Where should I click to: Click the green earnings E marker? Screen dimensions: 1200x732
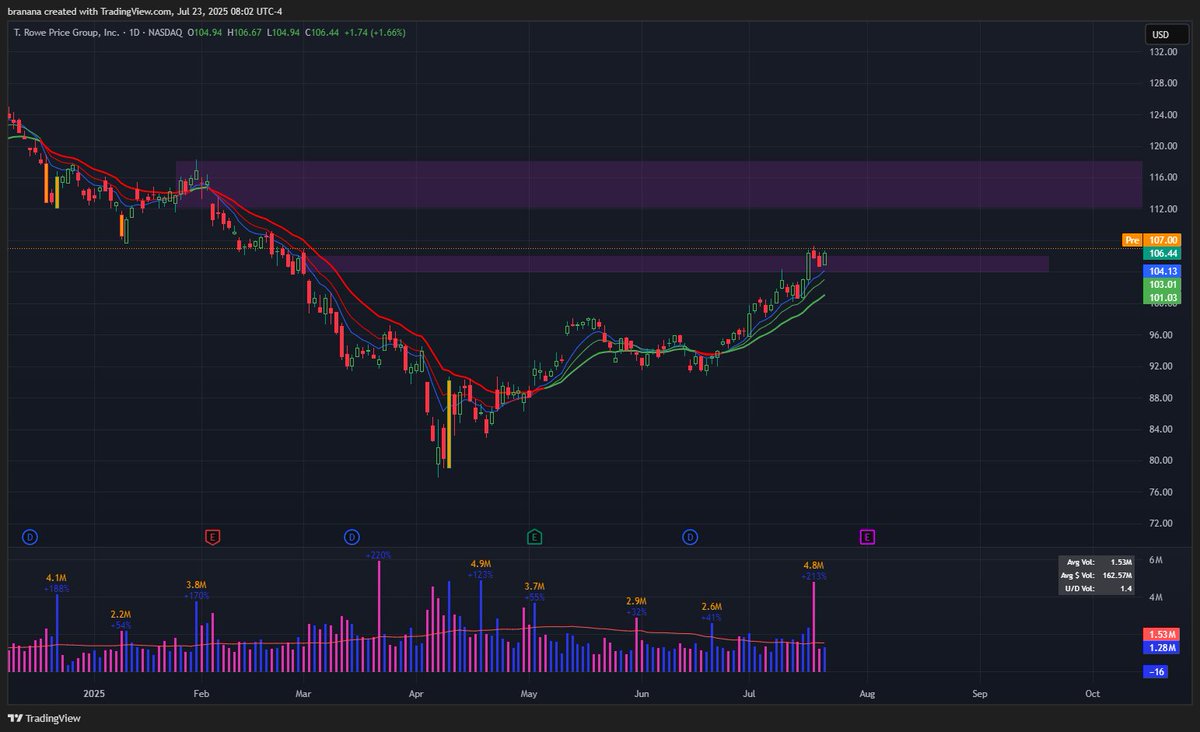(x=535, y=538)
